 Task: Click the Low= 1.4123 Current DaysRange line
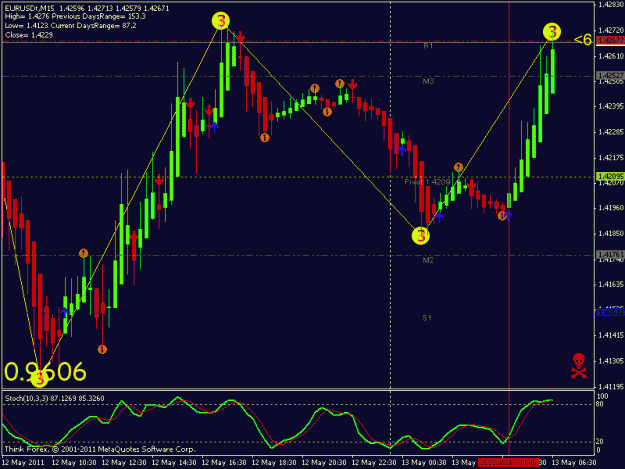pyautogui.click(x=71, y=26)
